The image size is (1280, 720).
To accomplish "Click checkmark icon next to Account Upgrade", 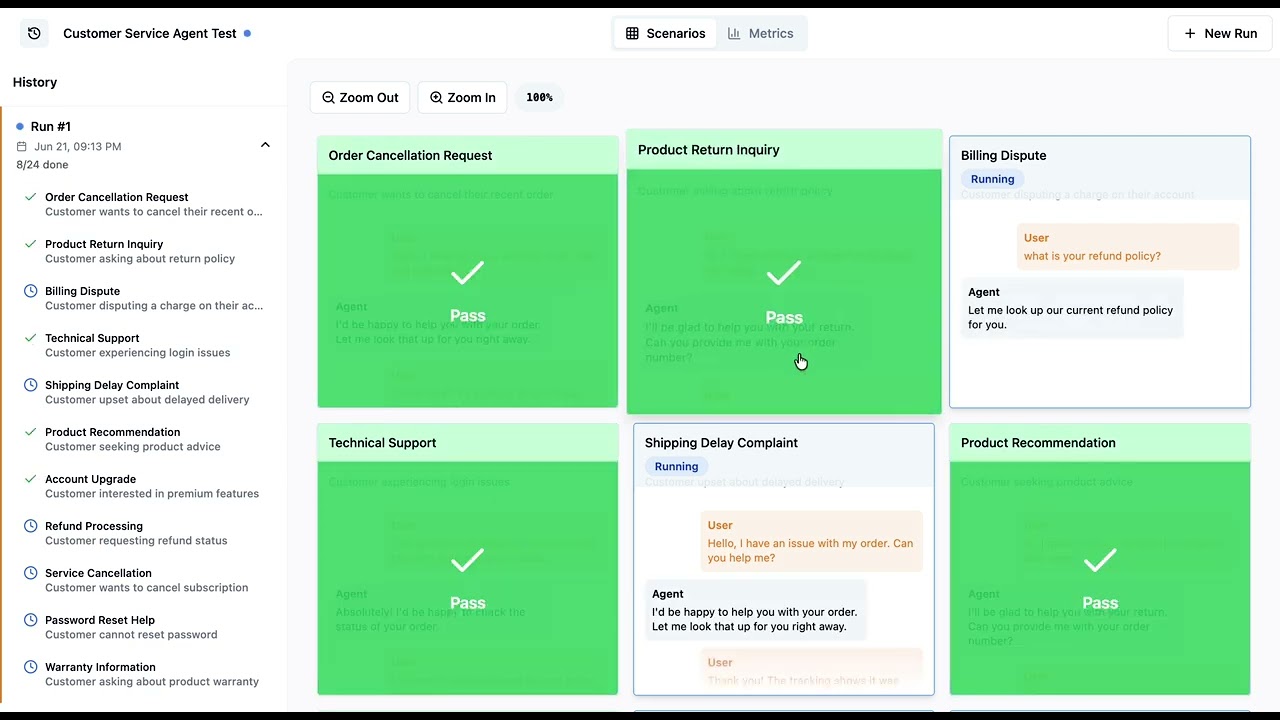I will [x=30, y=479].
